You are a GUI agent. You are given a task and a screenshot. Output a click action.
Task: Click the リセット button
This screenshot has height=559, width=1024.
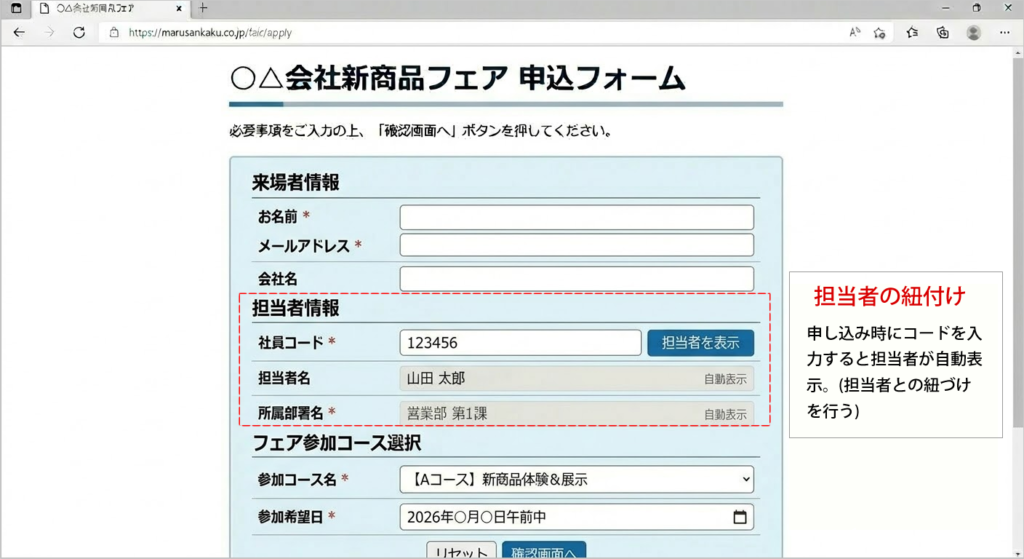point(461,551)
